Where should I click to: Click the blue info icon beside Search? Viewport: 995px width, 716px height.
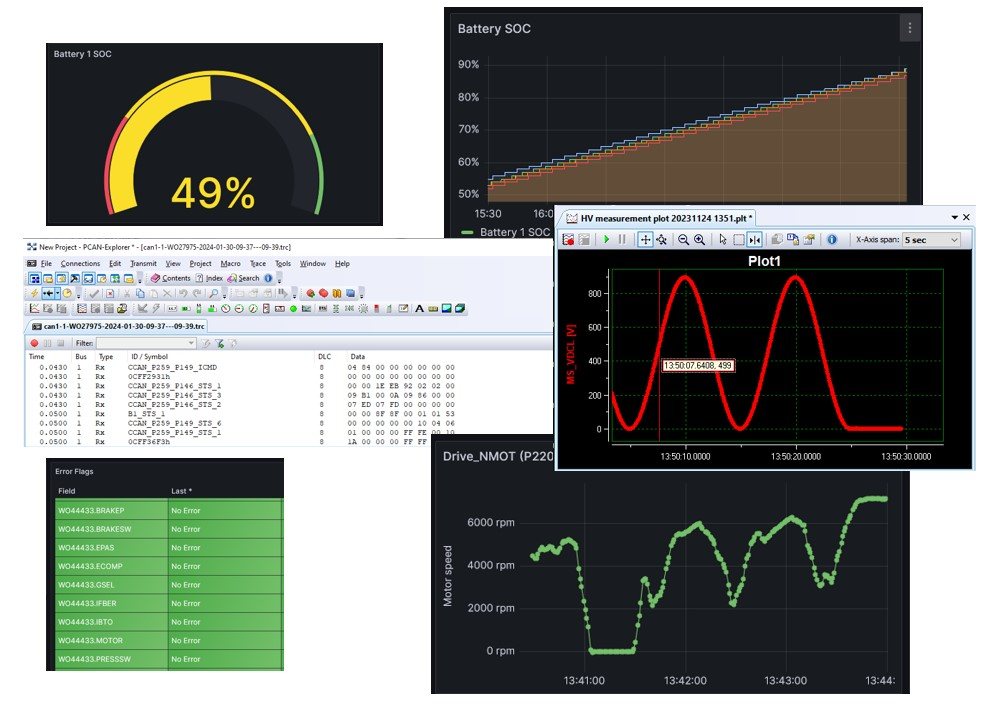click(x=268, y=278)
